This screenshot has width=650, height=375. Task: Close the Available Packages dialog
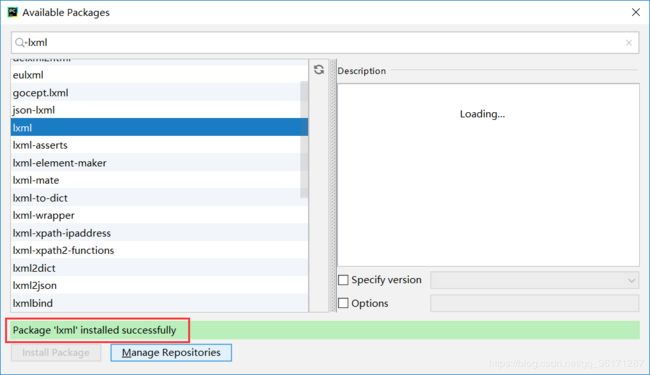click(636, 12)
